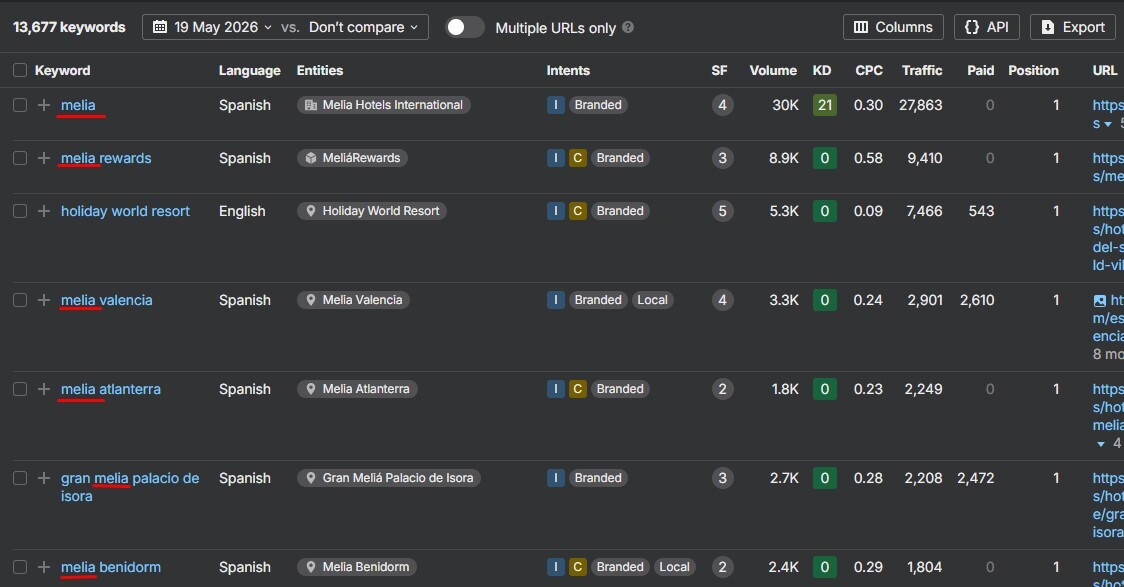The image size is (1124, 587).
Task: Click the help icon beside Multiple URLs only
Action: [x=628, y=27]
